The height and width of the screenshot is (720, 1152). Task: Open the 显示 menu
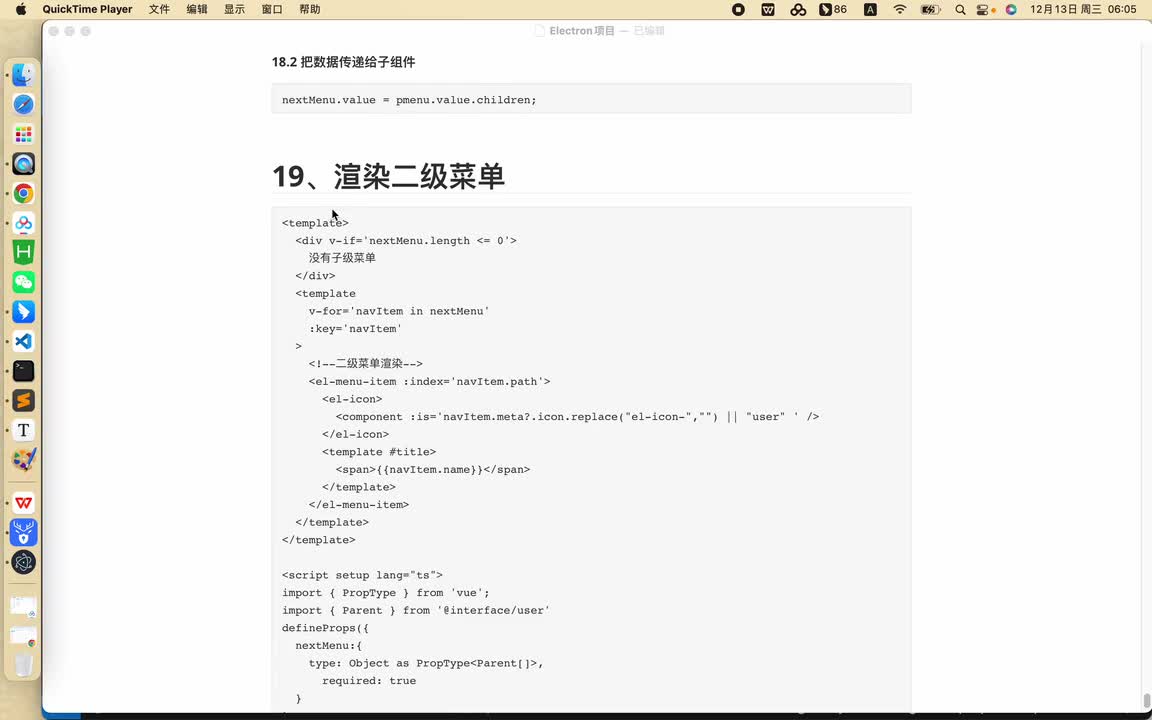click(234, 10)
